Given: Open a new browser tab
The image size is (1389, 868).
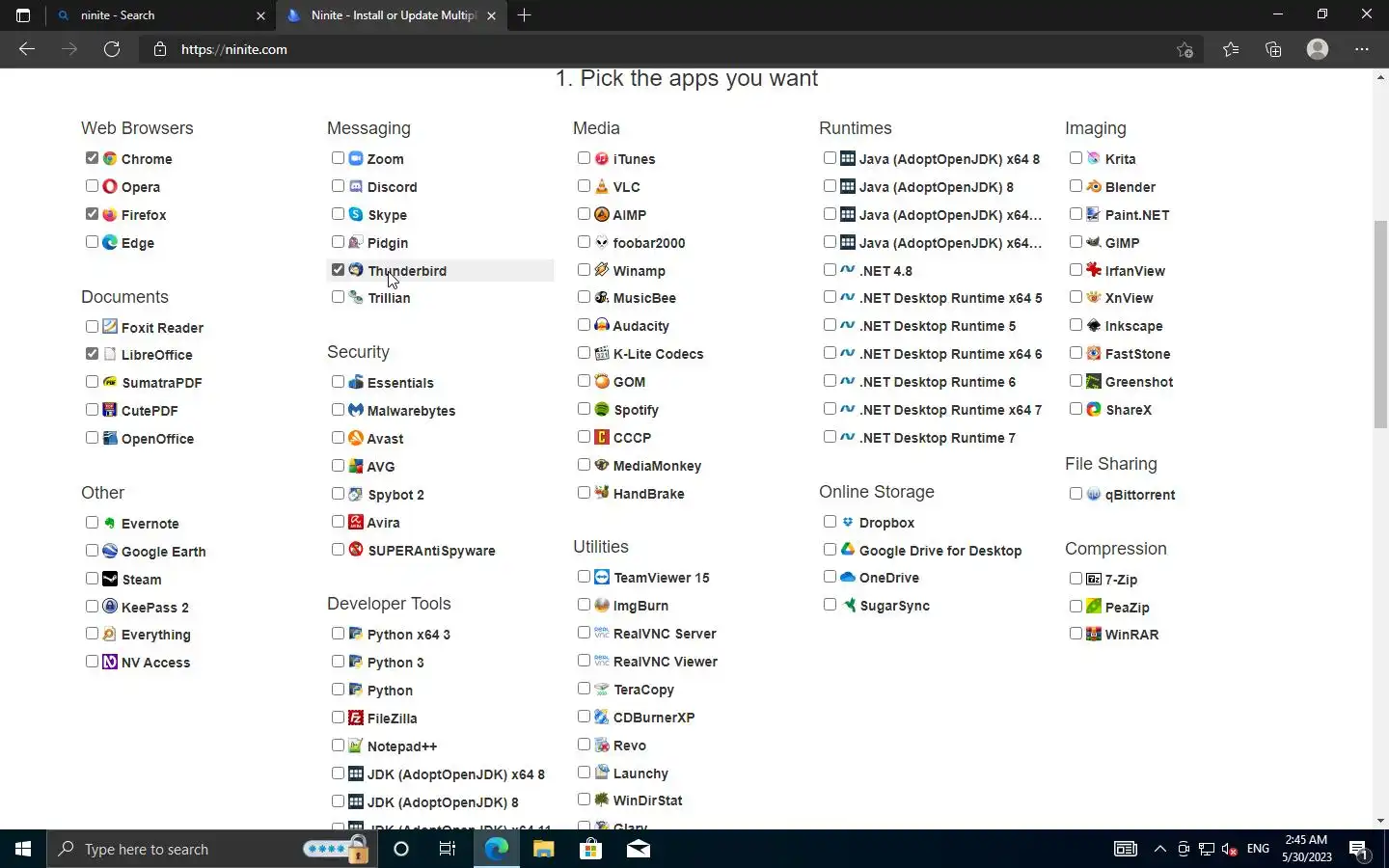Looking at the screenshot, I should [524, 15].
